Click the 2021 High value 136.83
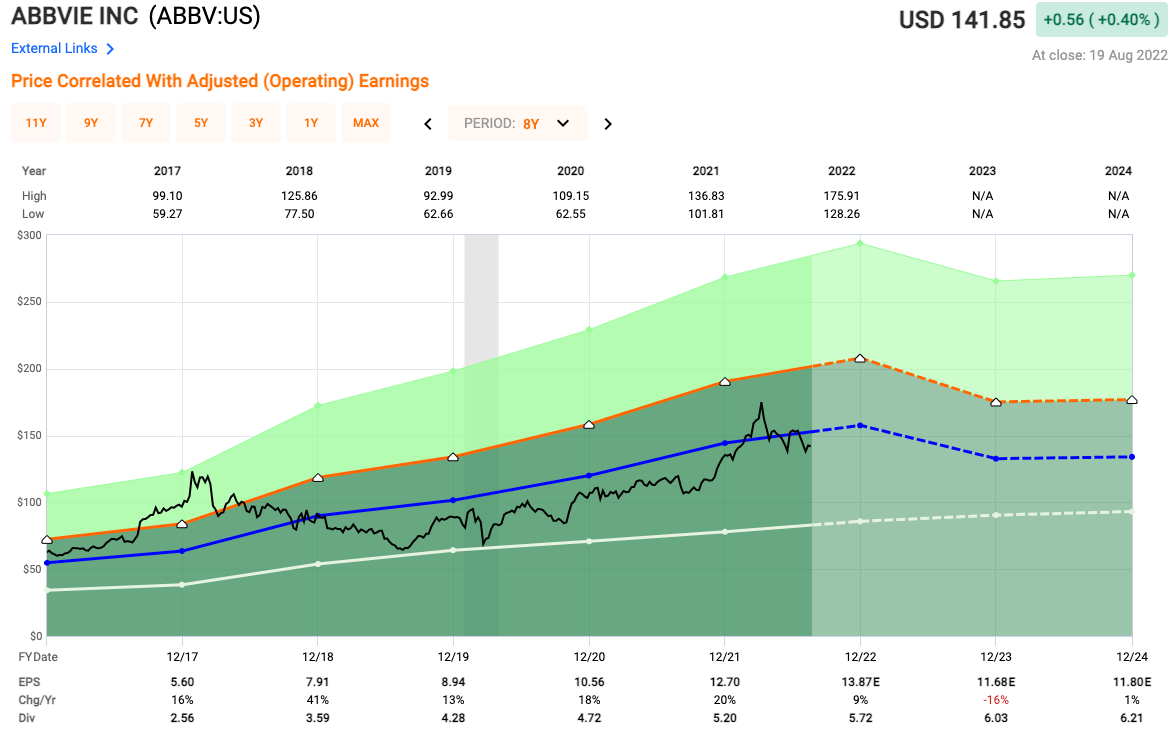The width and height of the screenshot is (1174, 730). (x=706, y=195)
